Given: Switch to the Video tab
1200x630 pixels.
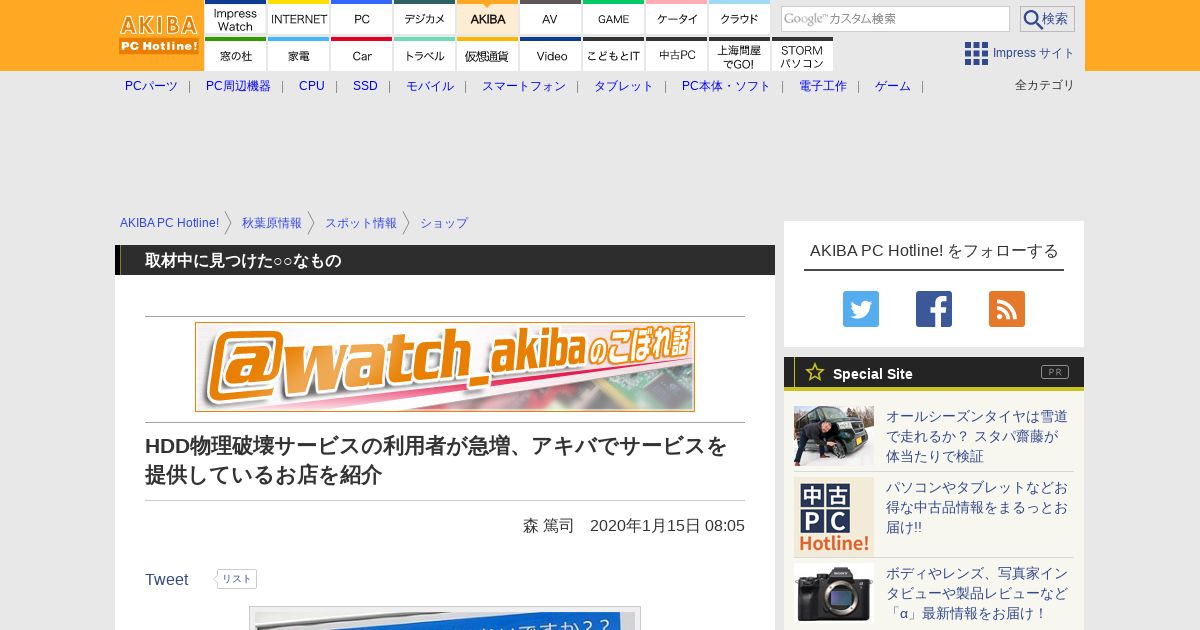Looking at the screenshot, I should [550, 54].
